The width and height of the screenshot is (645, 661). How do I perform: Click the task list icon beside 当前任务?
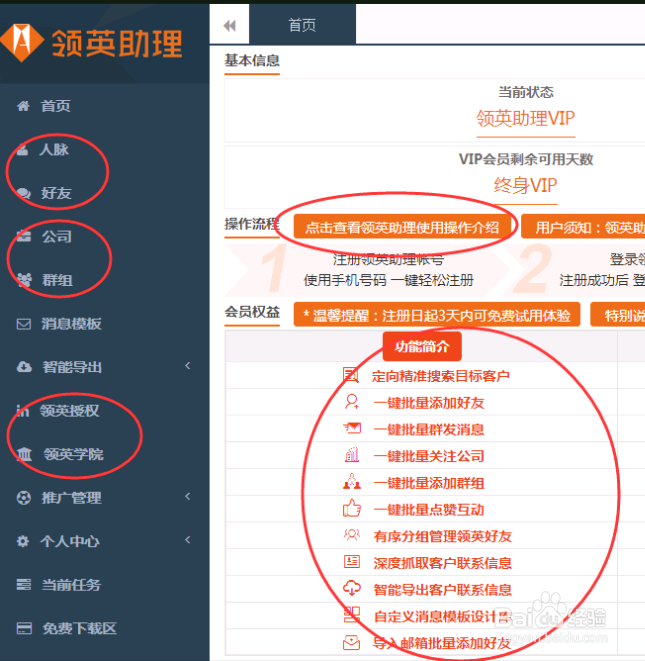pos(24,585)
